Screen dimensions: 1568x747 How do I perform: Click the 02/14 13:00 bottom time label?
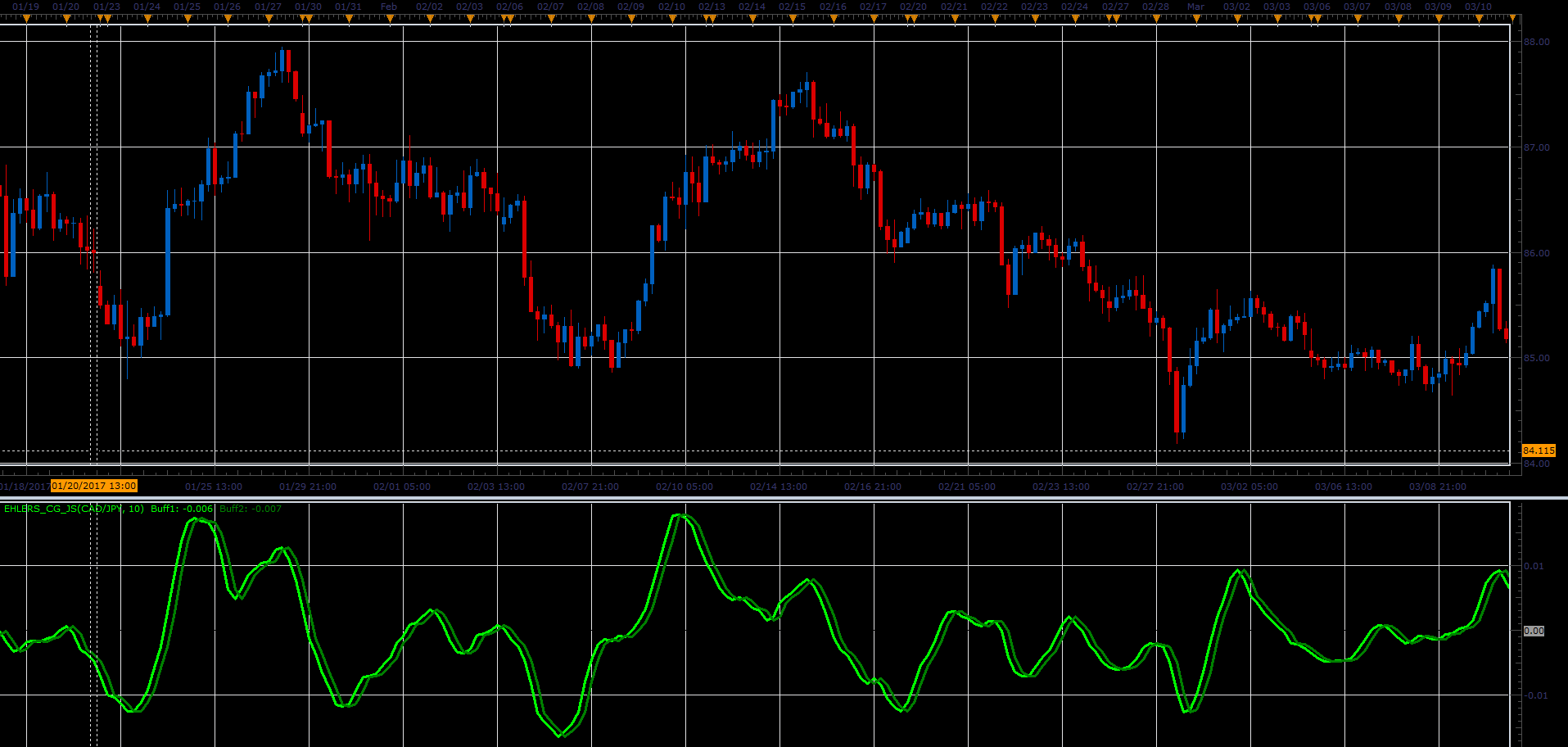click(x=779, y=487)
